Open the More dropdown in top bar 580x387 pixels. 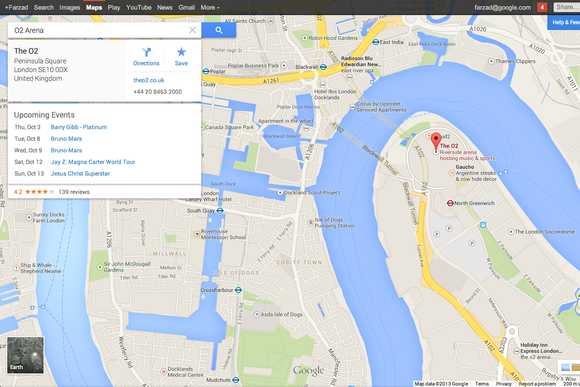(x=210, y=7)
